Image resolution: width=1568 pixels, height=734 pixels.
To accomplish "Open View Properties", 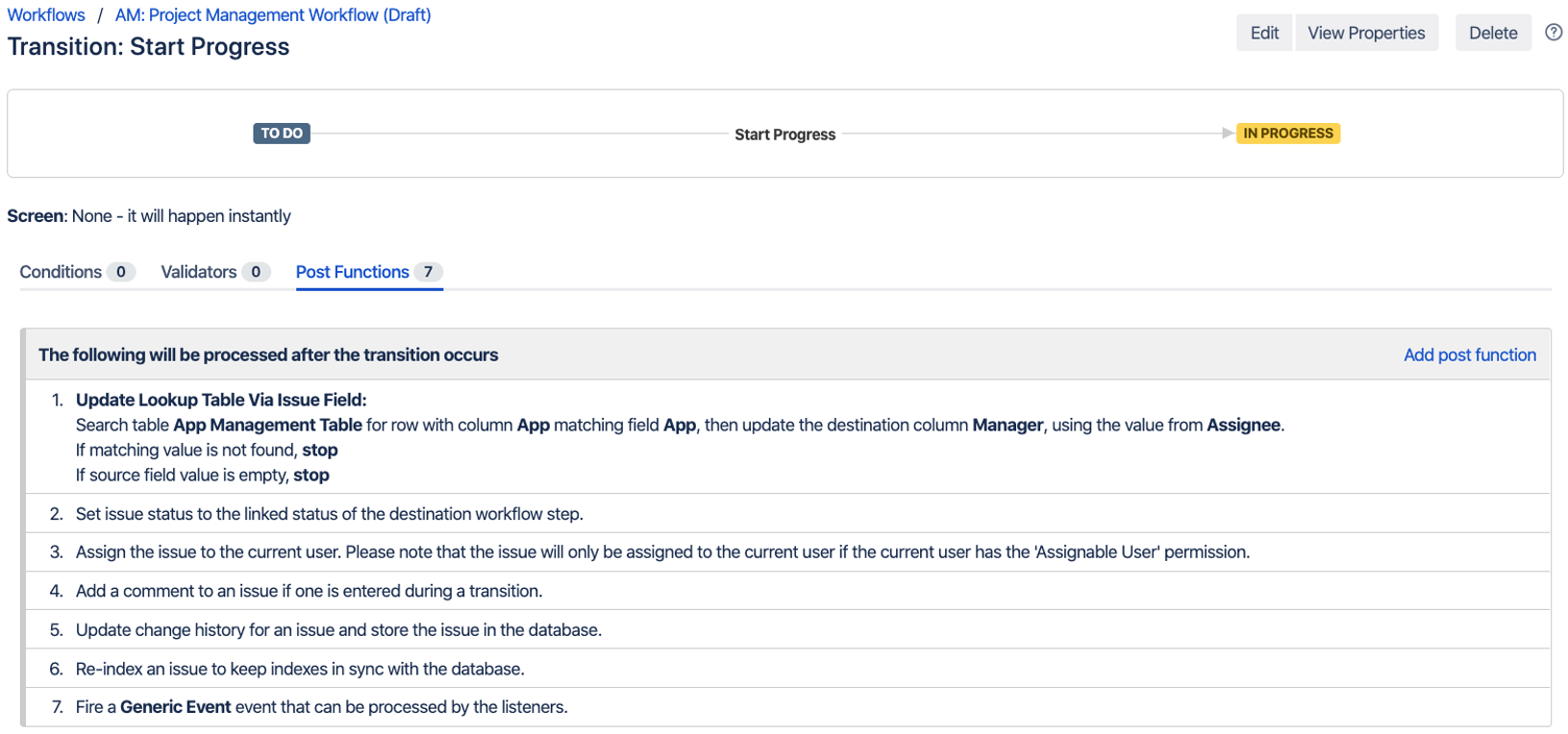I will [1365, 33].
